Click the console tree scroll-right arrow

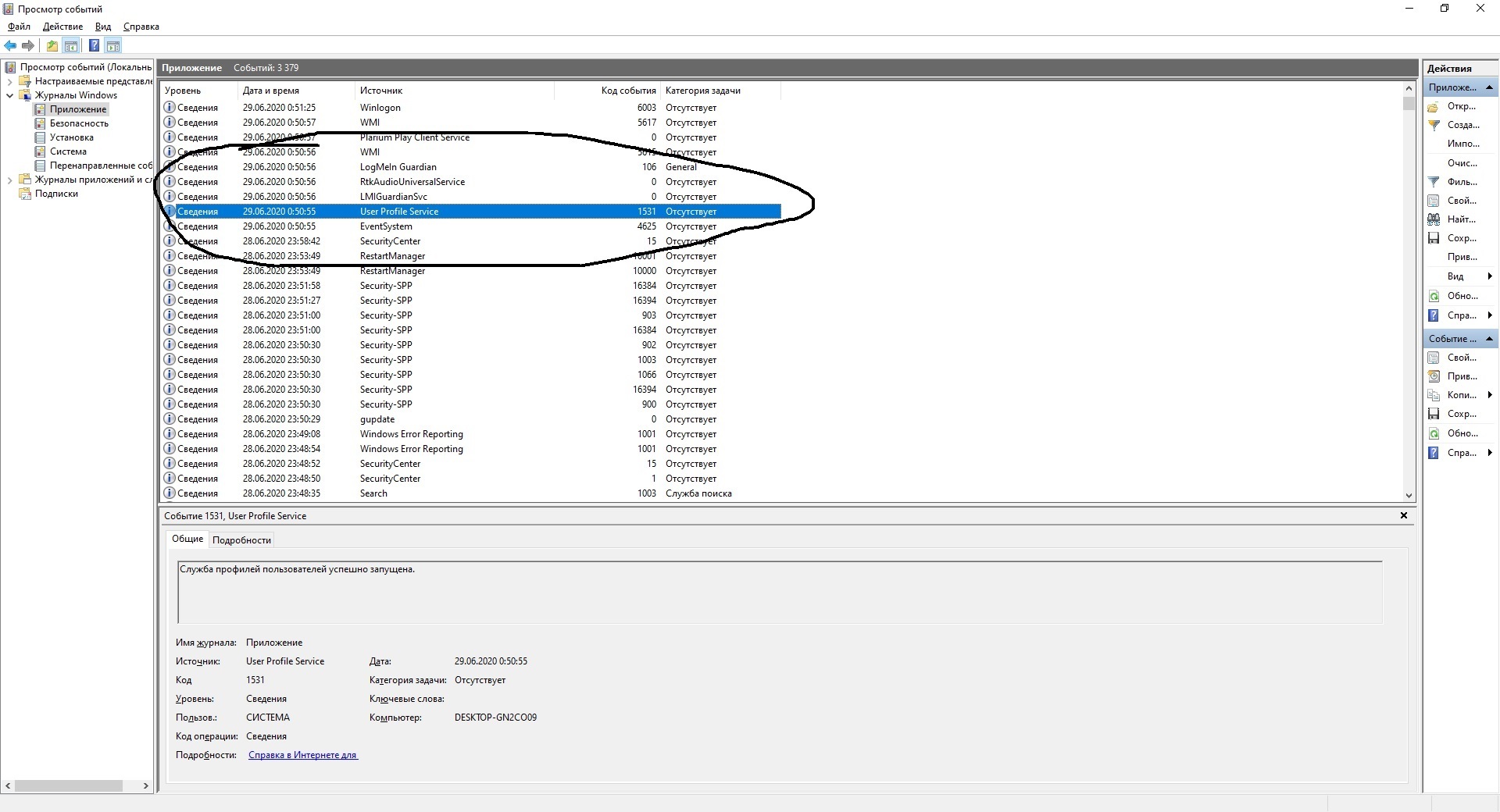tap(146, 785)
